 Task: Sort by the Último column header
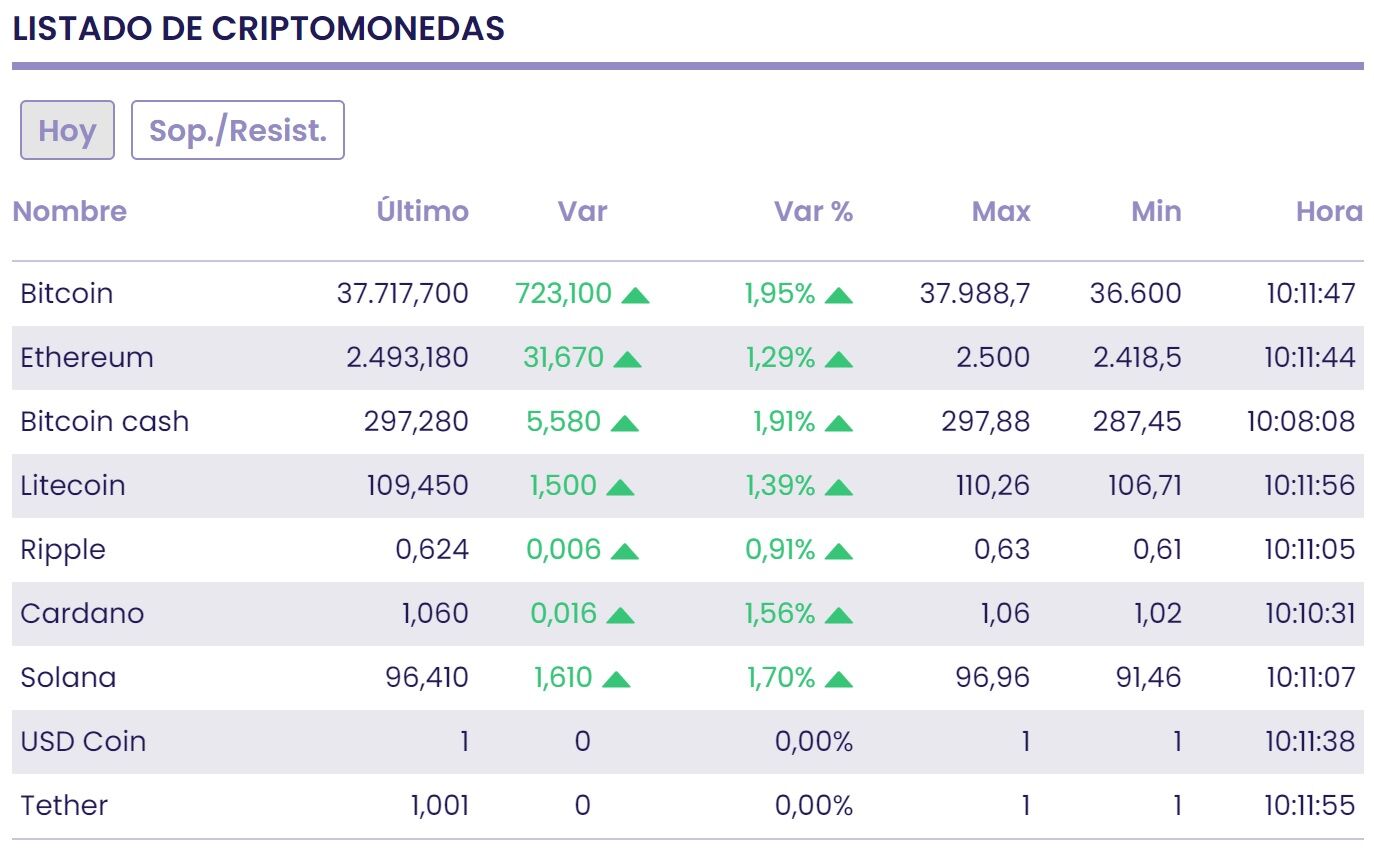point(422,211)
